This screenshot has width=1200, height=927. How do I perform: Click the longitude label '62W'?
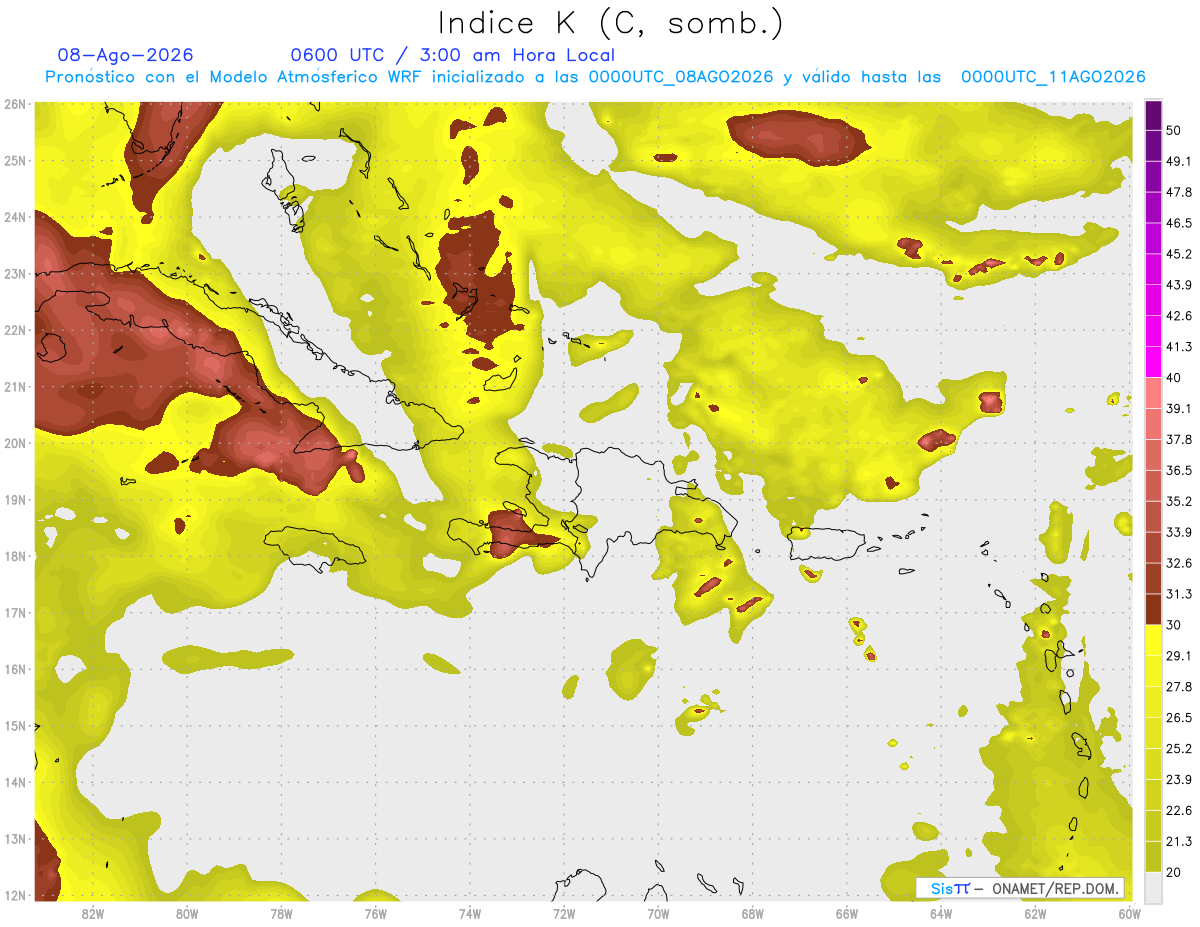pyautogui.click(x=1035, y=914)
